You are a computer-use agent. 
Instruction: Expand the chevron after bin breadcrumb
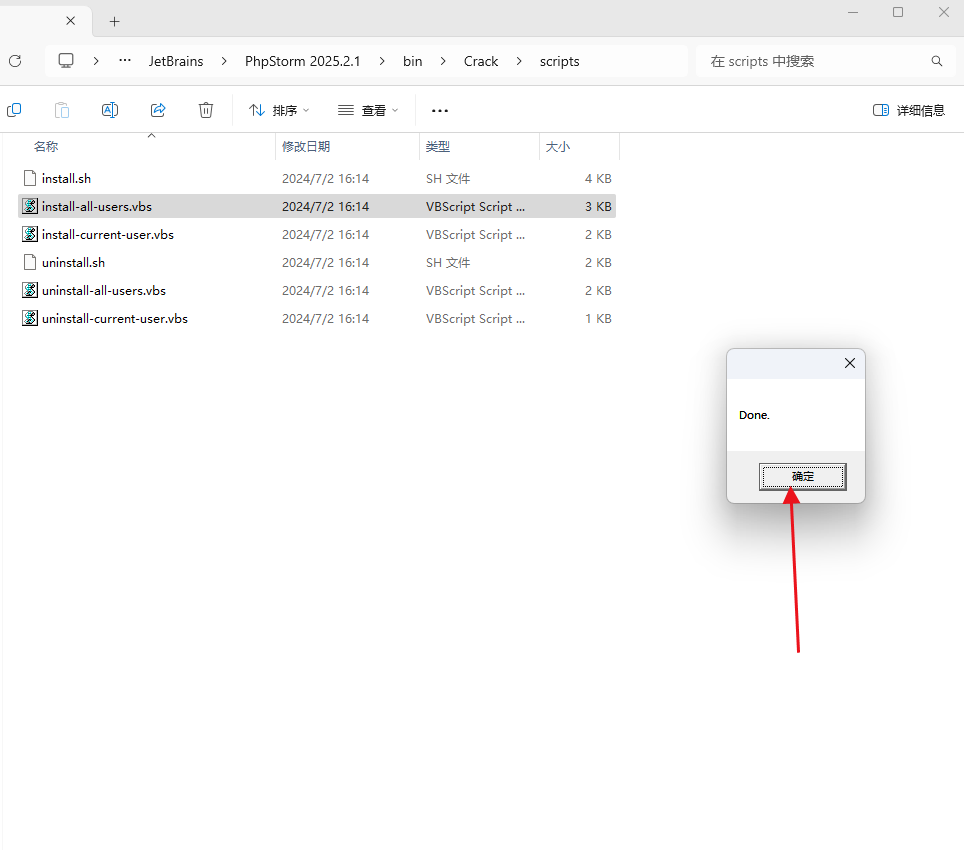pyautogui.click(x=443, y=61)
